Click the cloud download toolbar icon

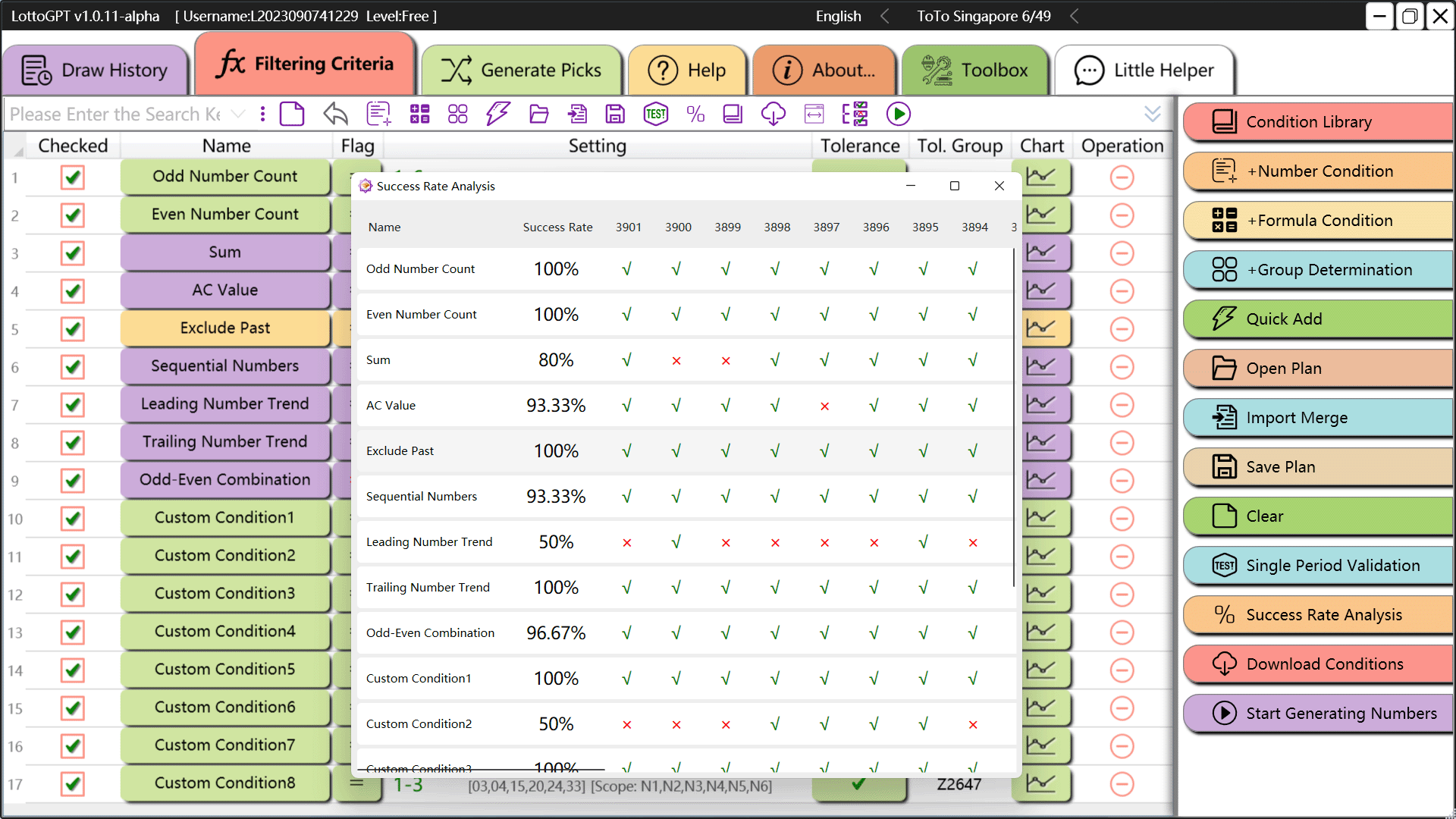pos(773,115)
